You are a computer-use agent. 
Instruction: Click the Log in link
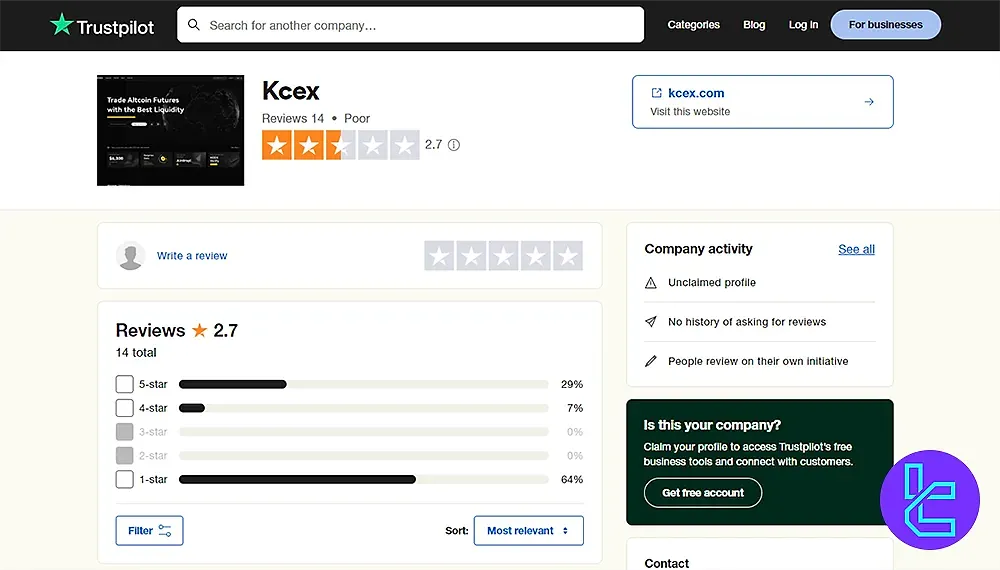[x=803, y=25]
